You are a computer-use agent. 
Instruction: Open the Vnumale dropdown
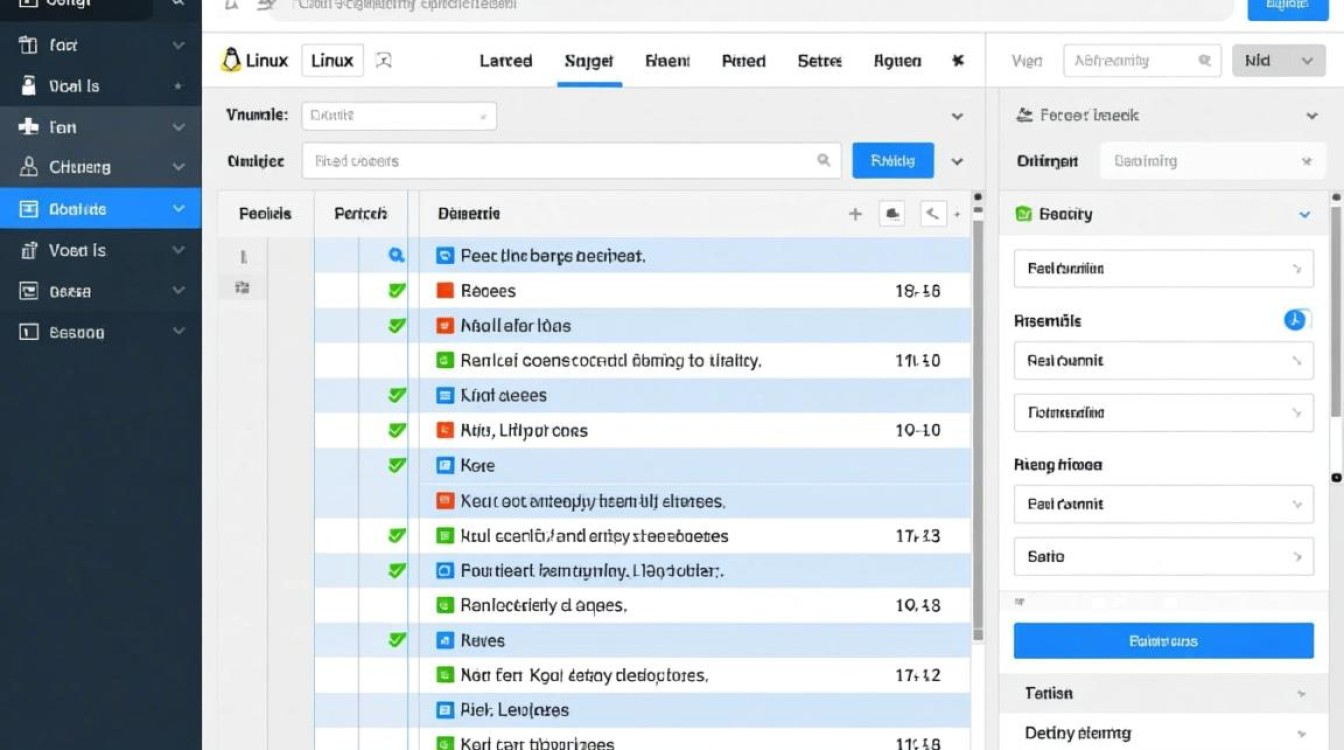399,116
